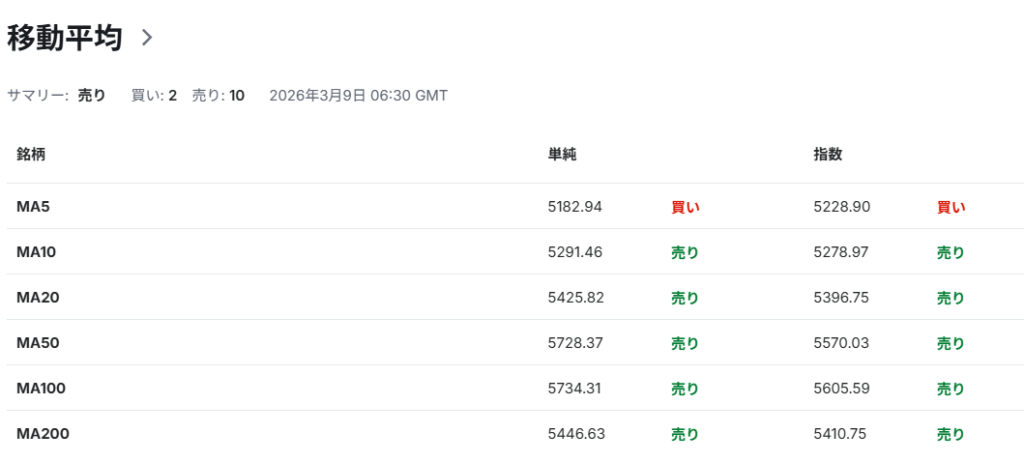Click MA200 simple value 5446.63
The image size is (1024, 462).
tap(576, 434)
